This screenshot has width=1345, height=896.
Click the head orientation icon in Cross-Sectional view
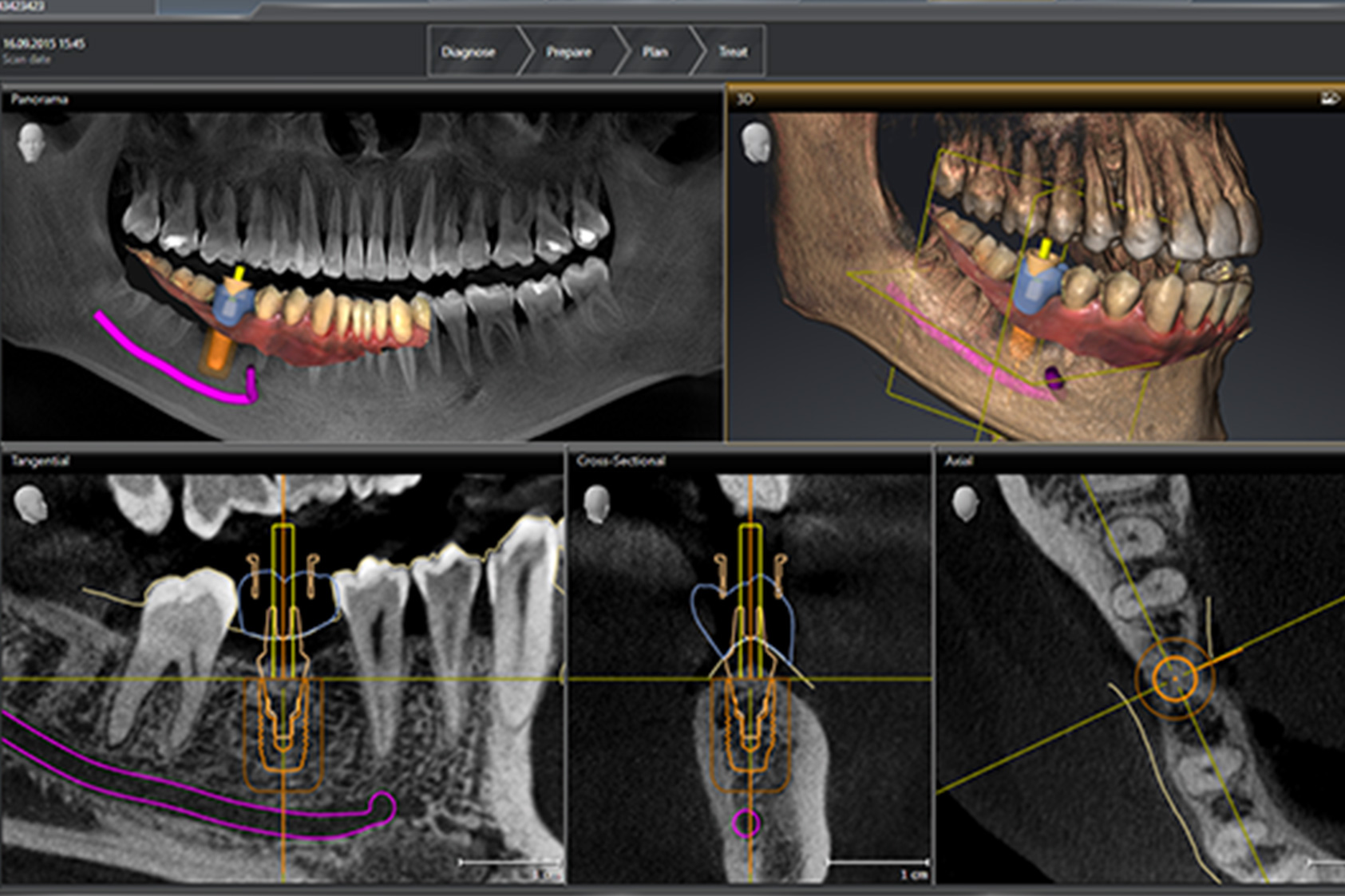(x=596, y=504)
